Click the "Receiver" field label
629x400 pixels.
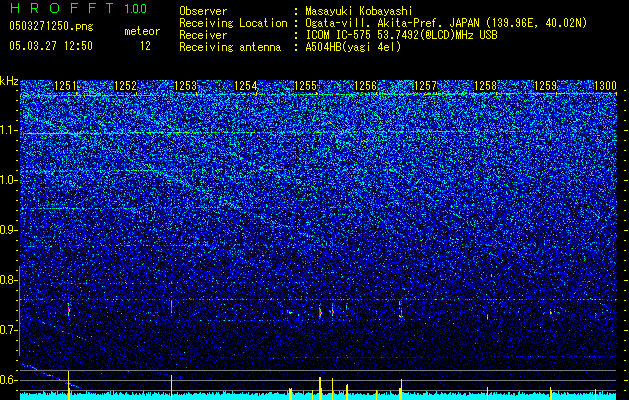coord(203,35)
